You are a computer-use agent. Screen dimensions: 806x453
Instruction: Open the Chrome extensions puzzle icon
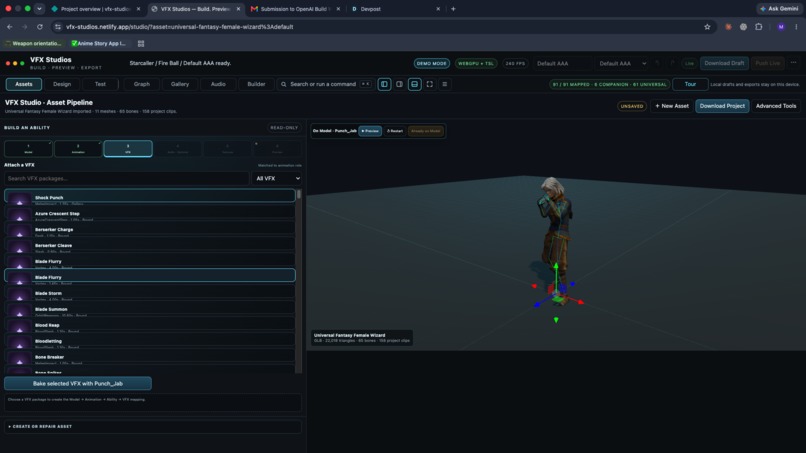click(x=759, y=27)
